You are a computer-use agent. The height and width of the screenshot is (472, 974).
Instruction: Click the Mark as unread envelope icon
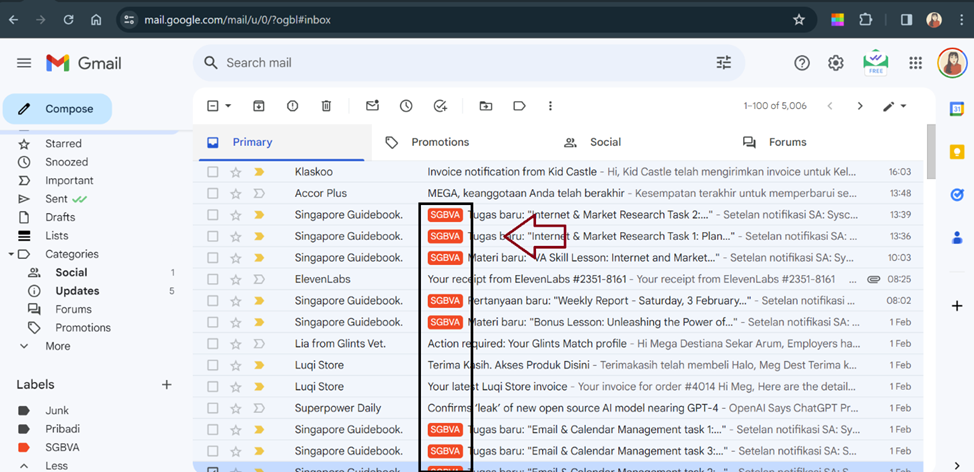[372, 106]
